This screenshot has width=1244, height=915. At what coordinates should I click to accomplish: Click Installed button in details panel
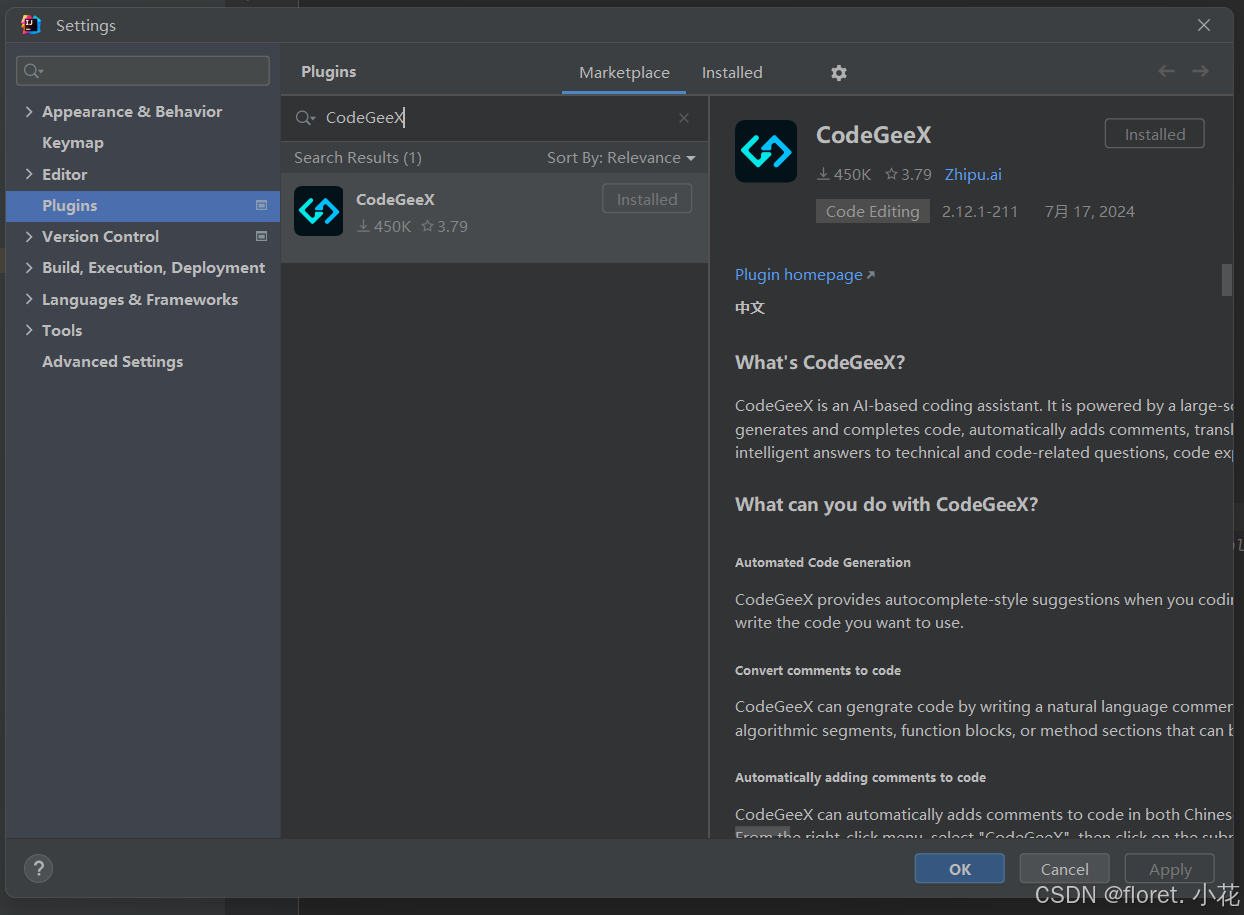1155,134
